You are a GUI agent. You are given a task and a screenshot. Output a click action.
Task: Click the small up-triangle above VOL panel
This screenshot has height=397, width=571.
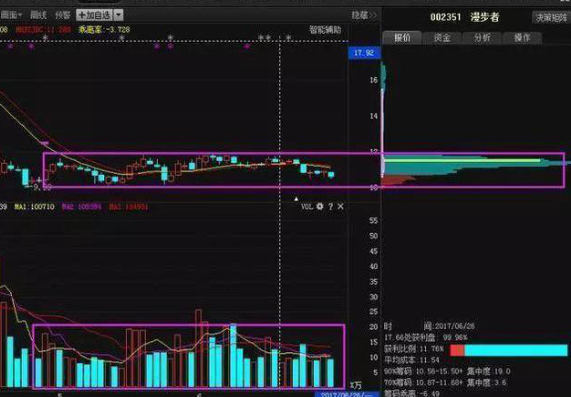[x=296, y=199]
